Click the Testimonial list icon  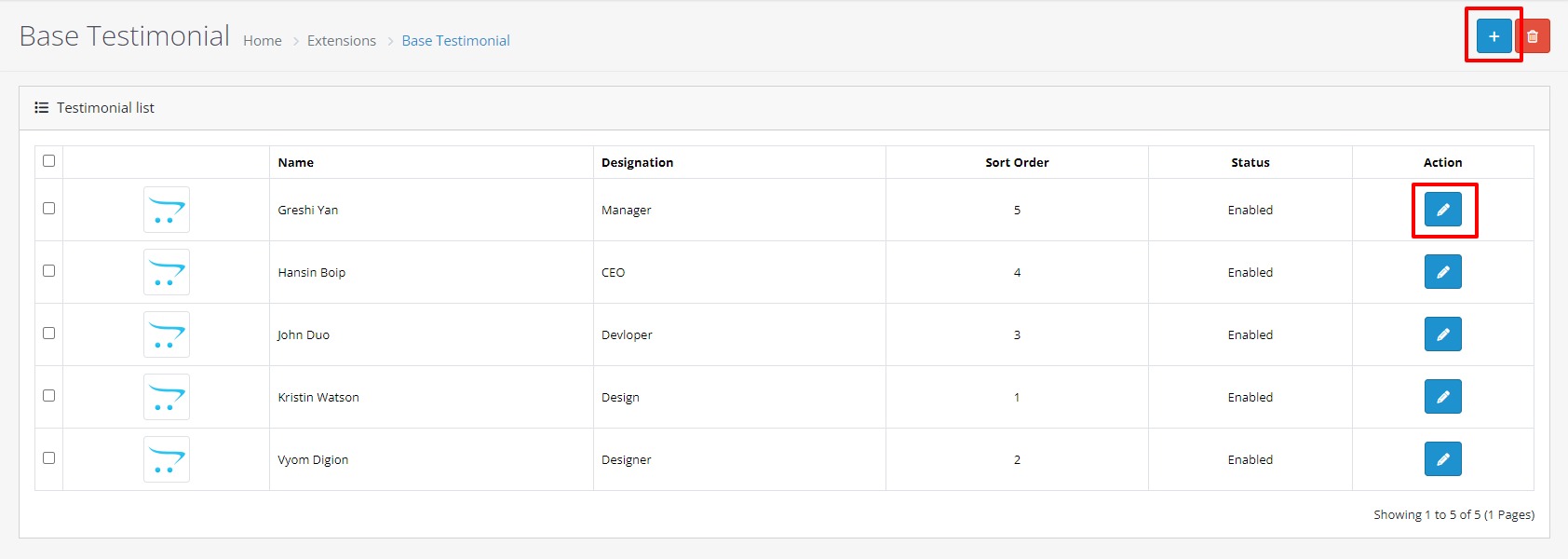point(42,108)
